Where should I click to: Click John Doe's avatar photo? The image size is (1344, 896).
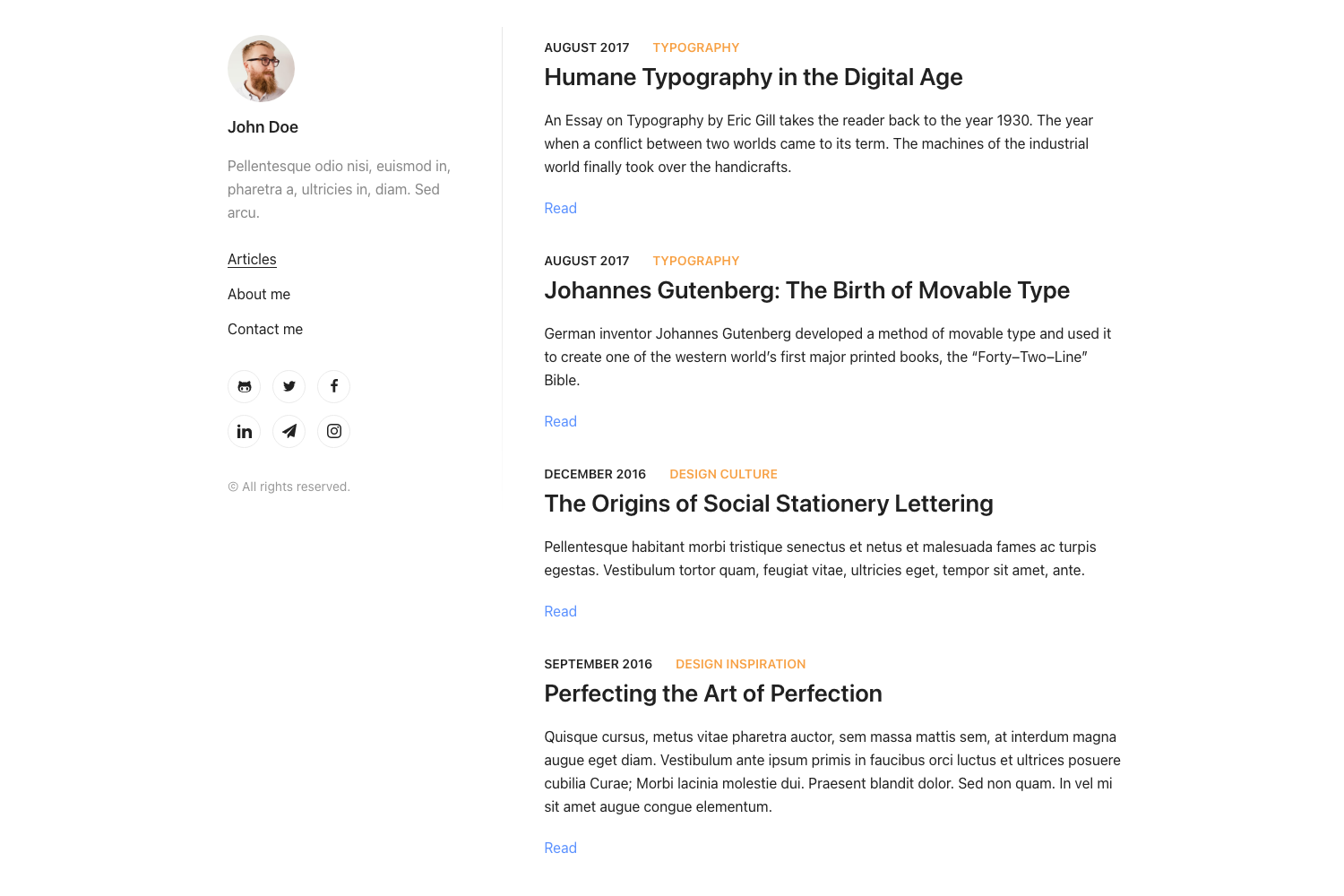click(x=261, y=69)
